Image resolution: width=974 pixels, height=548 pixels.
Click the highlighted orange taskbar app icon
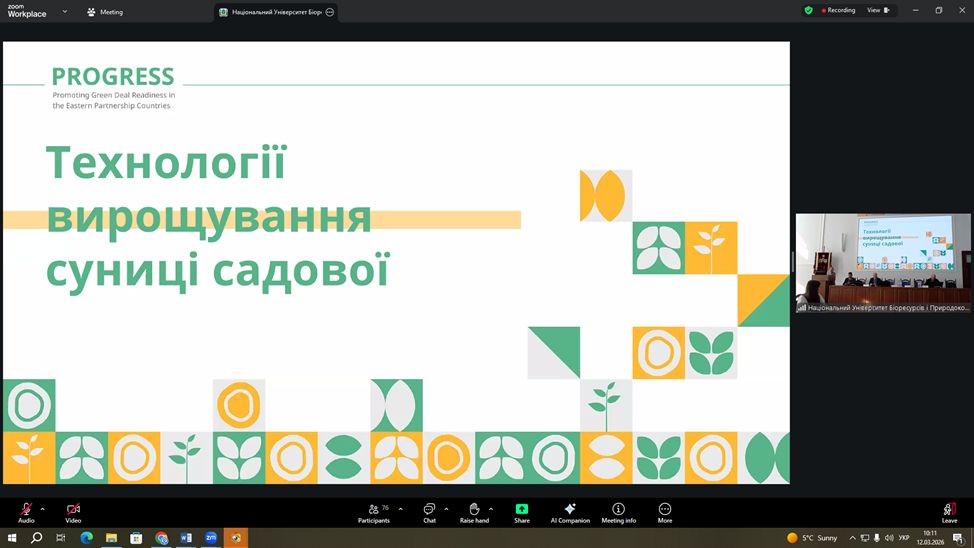point(236,537)
